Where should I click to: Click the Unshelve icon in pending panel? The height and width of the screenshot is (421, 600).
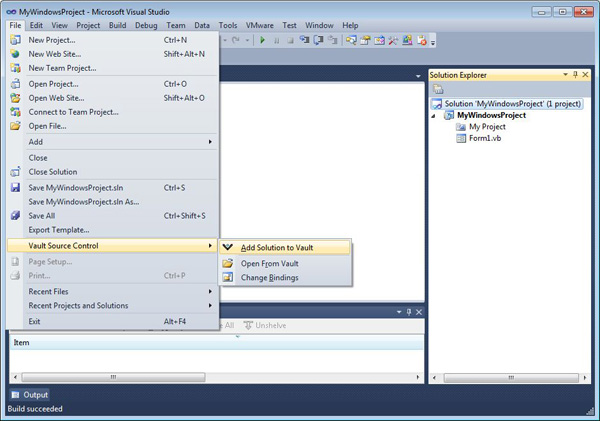248,325
